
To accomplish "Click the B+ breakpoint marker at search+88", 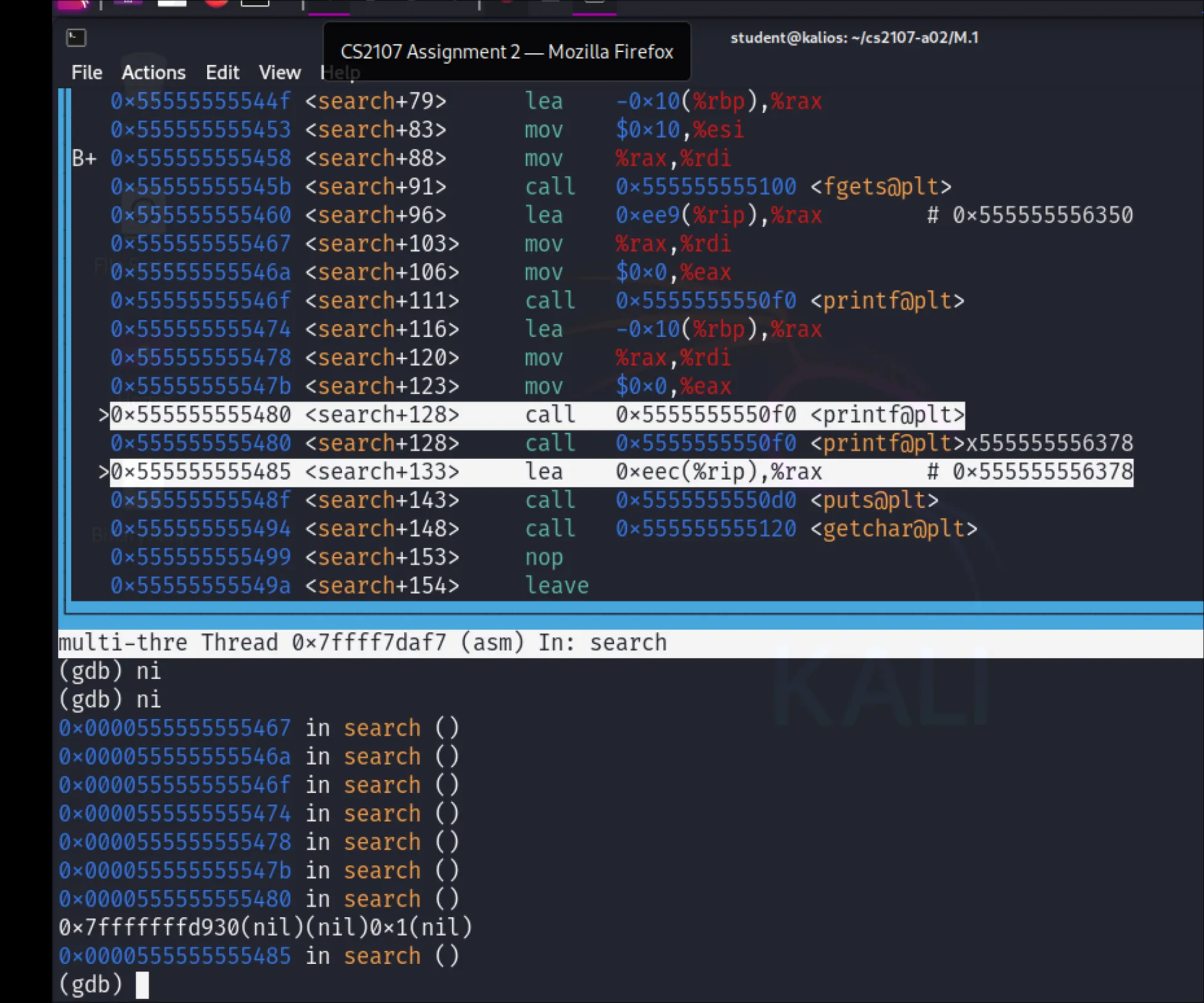I will [x=84, y=159].
